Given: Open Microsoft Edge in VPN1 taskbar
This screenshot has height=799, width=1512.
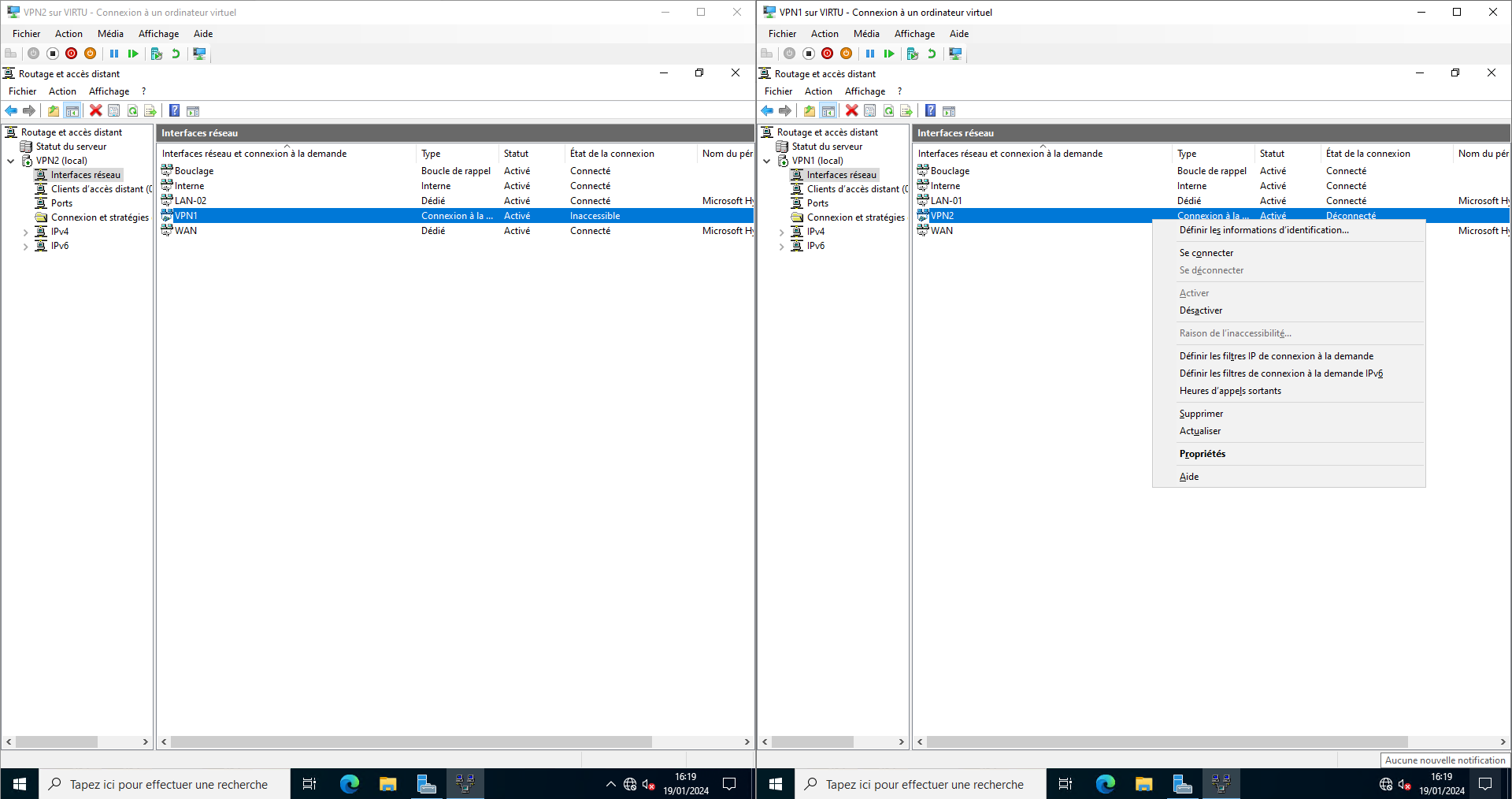Looking at the screenshot, I should 1105,784.
